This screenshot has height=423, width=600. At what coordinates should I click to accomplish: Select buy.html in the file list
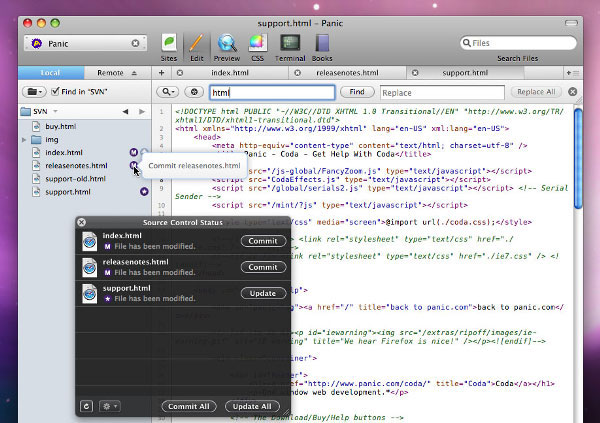click(x=60, y=126)
